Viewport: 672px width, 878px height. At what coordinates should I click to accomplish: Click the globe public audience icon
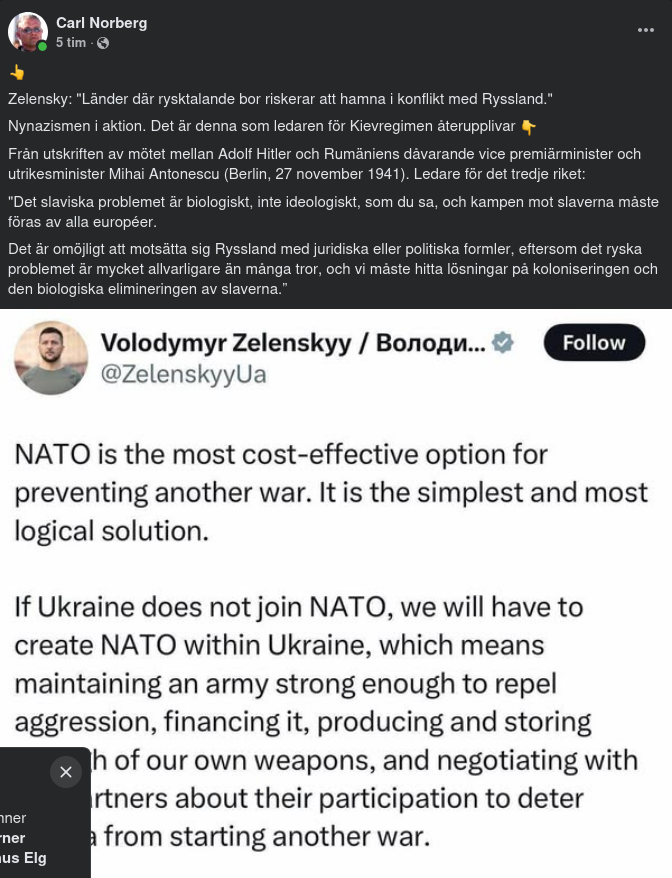click(x=103, y=43)
